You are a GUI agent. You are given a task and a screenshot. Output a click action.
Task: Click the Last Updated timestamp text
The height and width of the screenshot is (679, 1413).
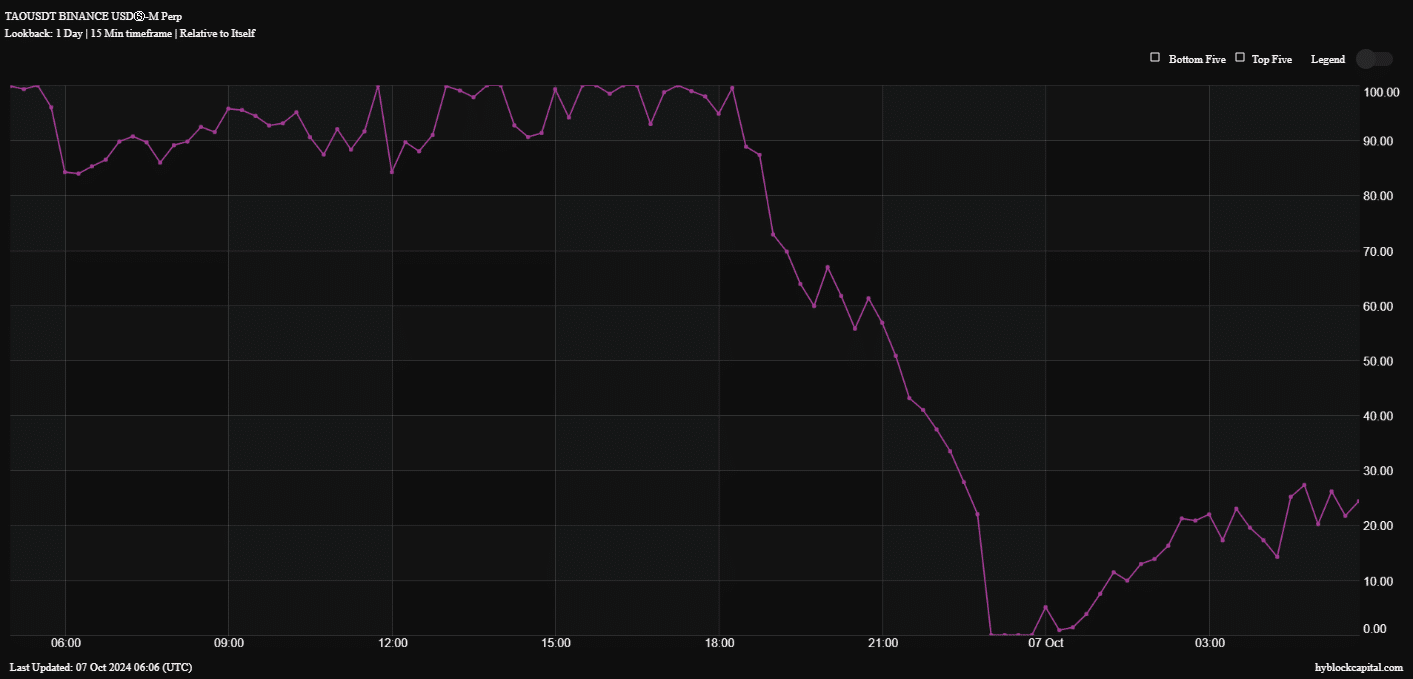101,667
